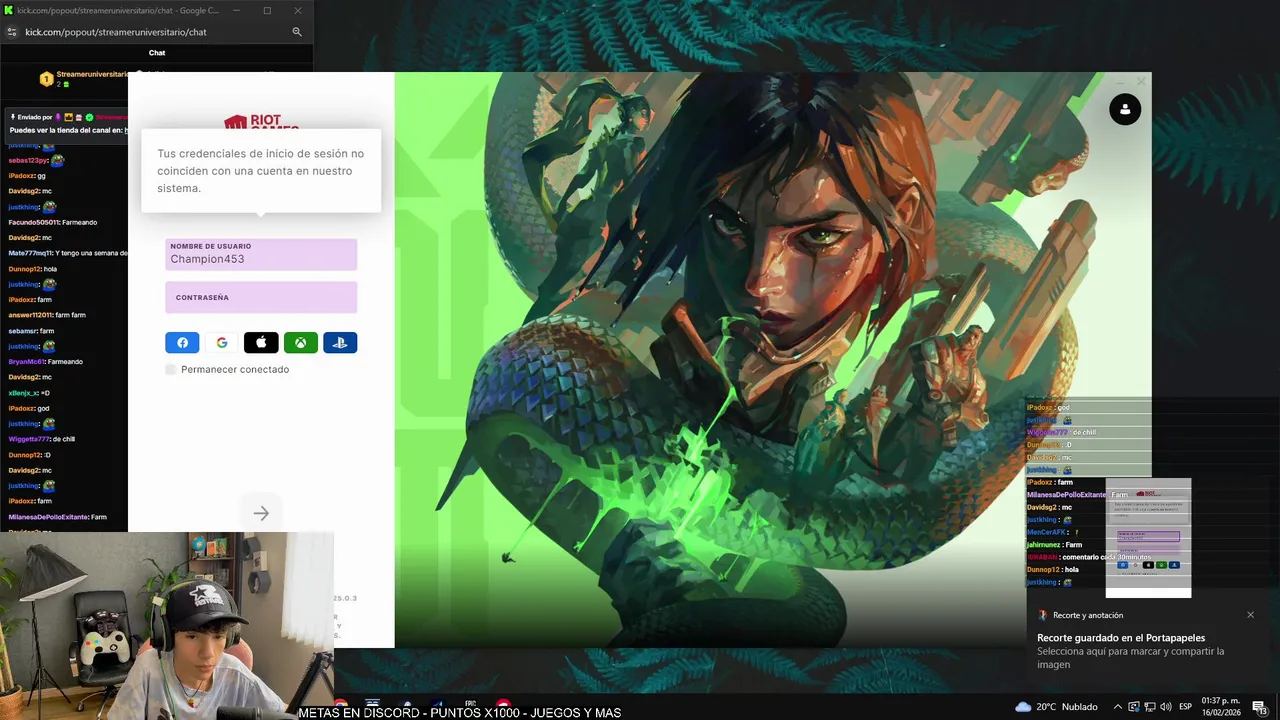
Task: Switch the ESP input language
Action: 1186,707
